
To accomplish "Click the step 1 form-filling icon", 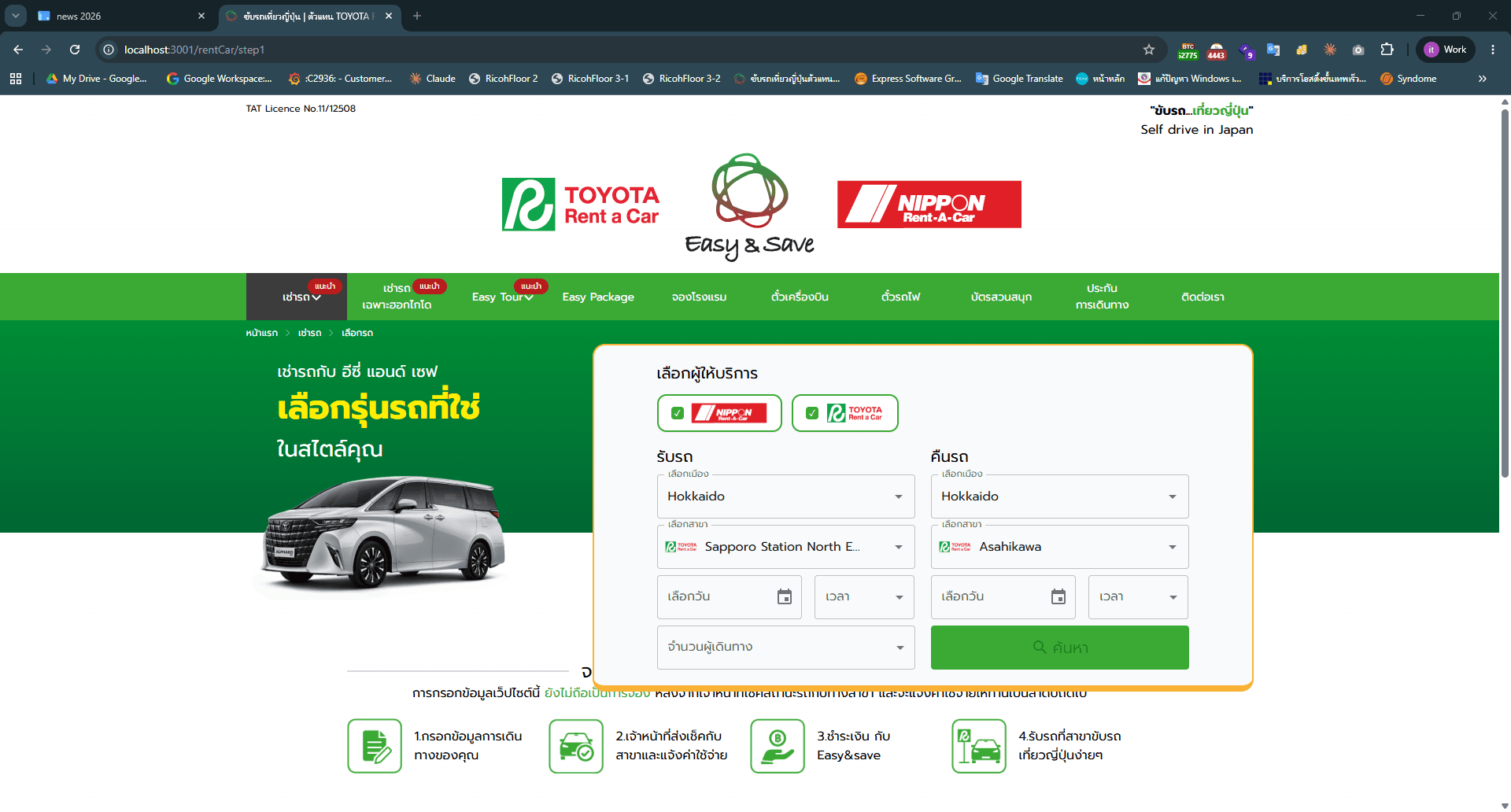I will pos(375,746).
